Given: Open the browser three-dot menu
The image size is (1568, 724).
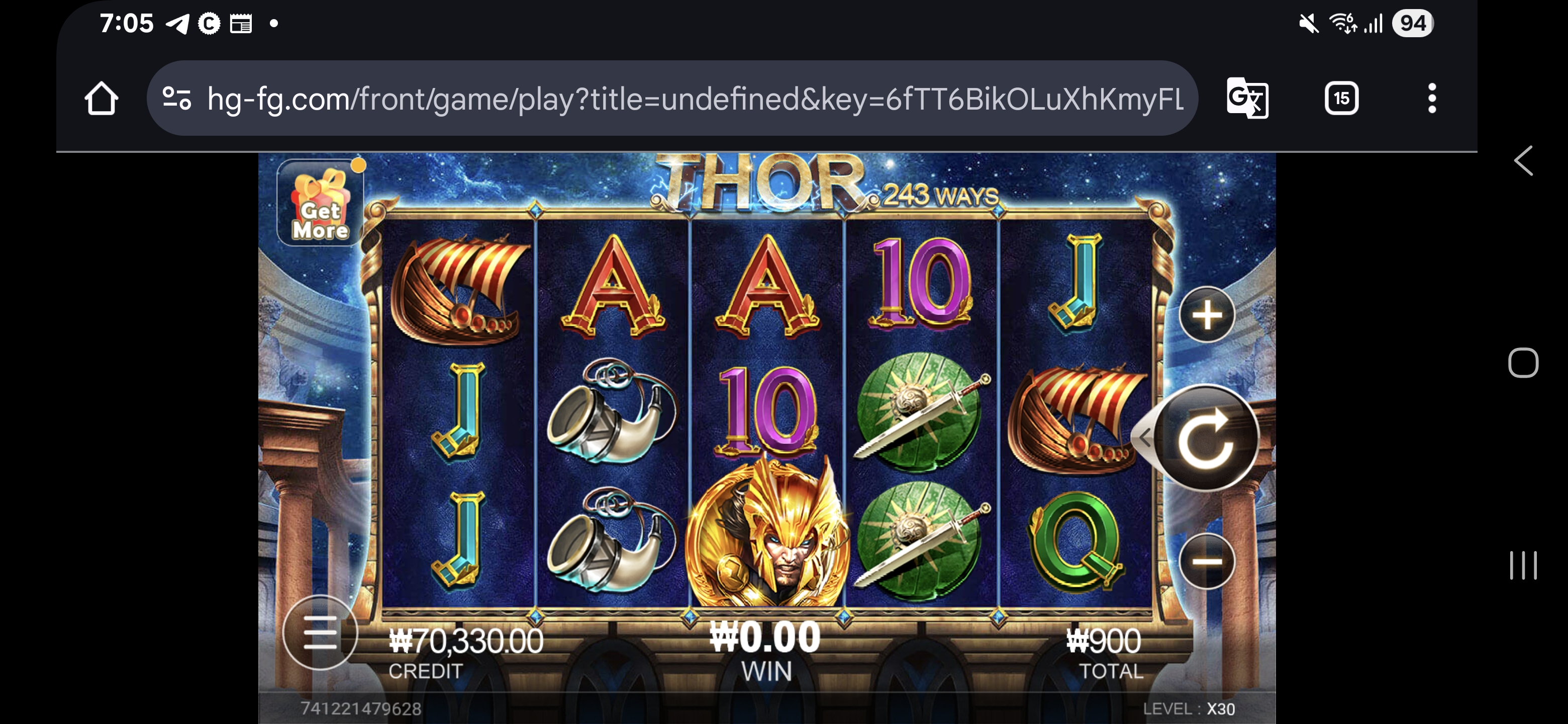Looking at the screenshot, I should 1432,98.
